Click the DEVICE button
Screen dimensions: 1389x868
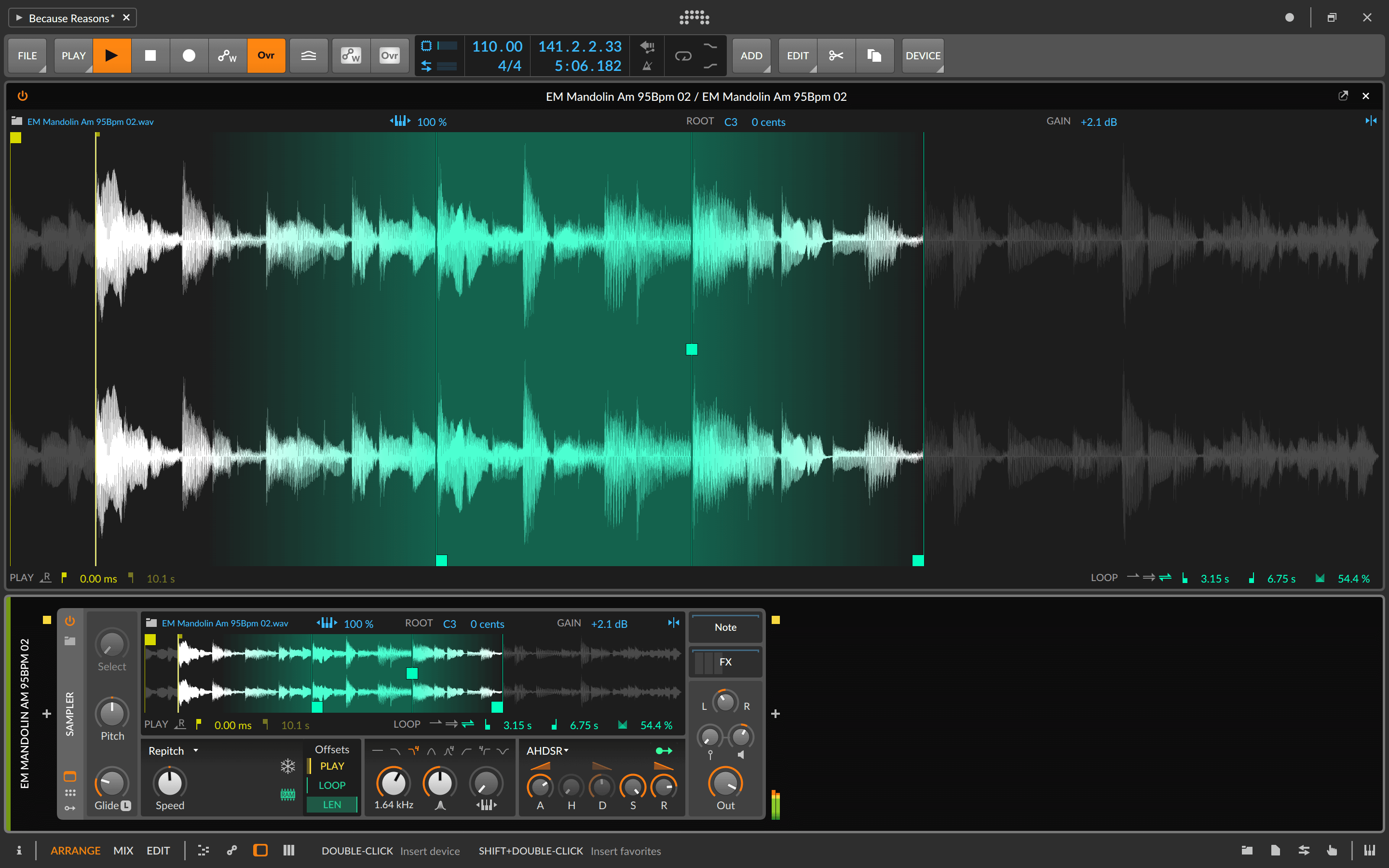click(x=922, y=55)
